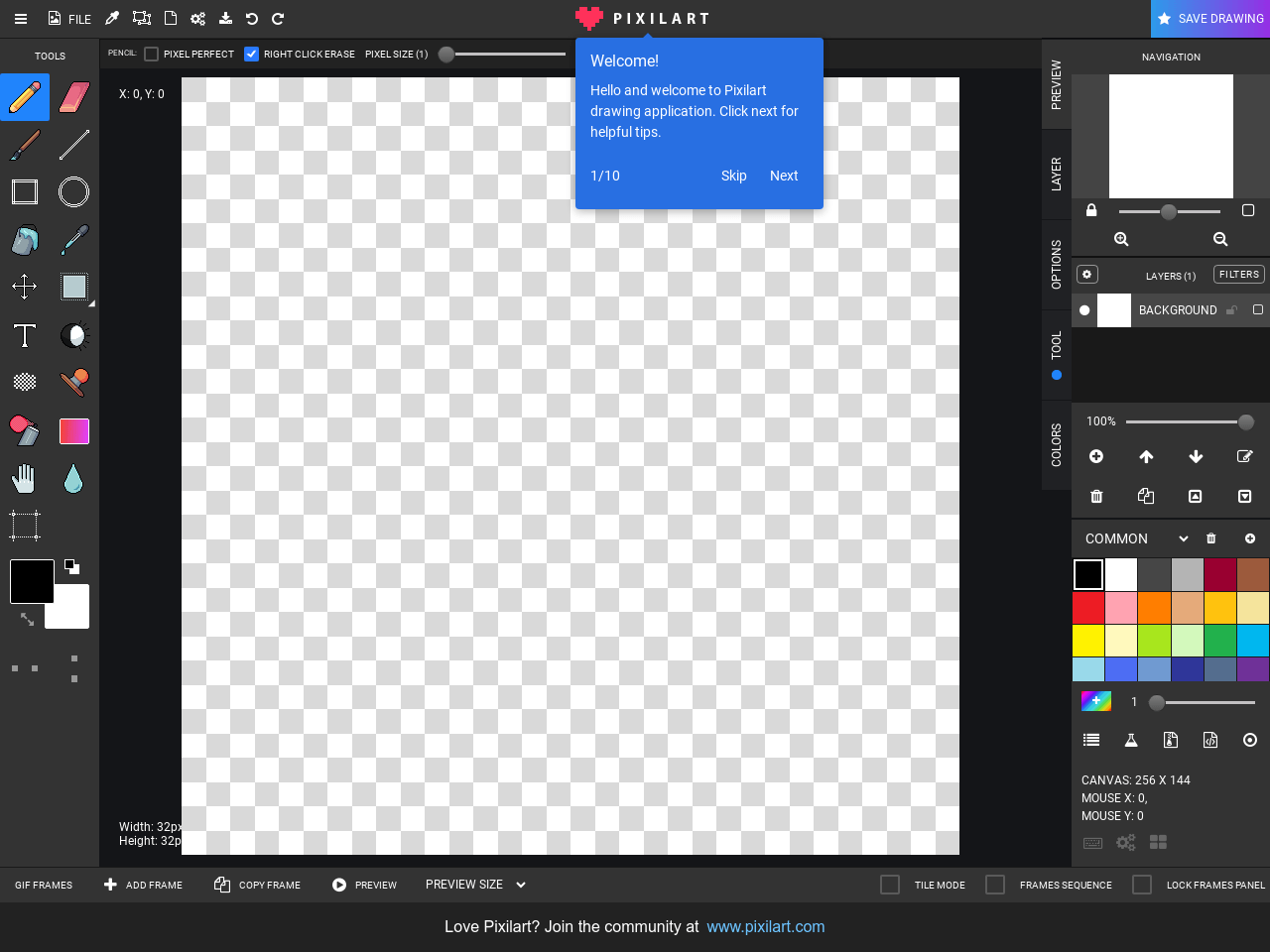Click Next in the Welcome dialog
This screenshot has width=1270, height=952.
click(x=783, y=176)
